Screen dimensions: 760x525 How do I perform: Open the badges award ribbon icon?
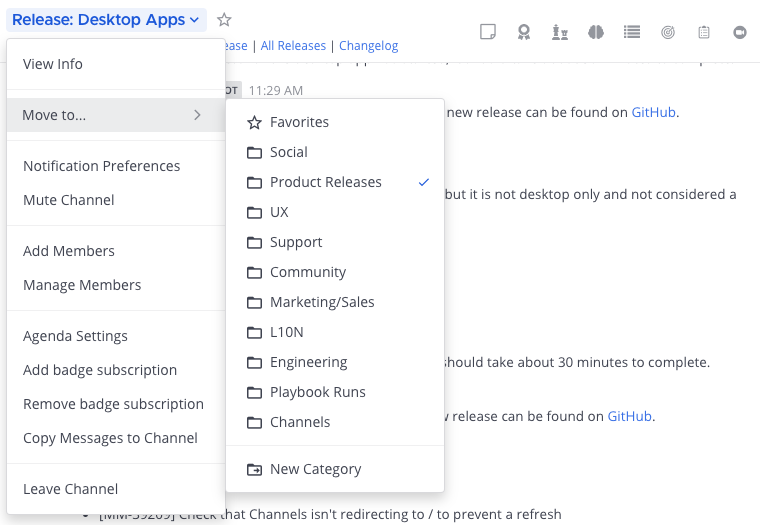[x=524, y=32]
